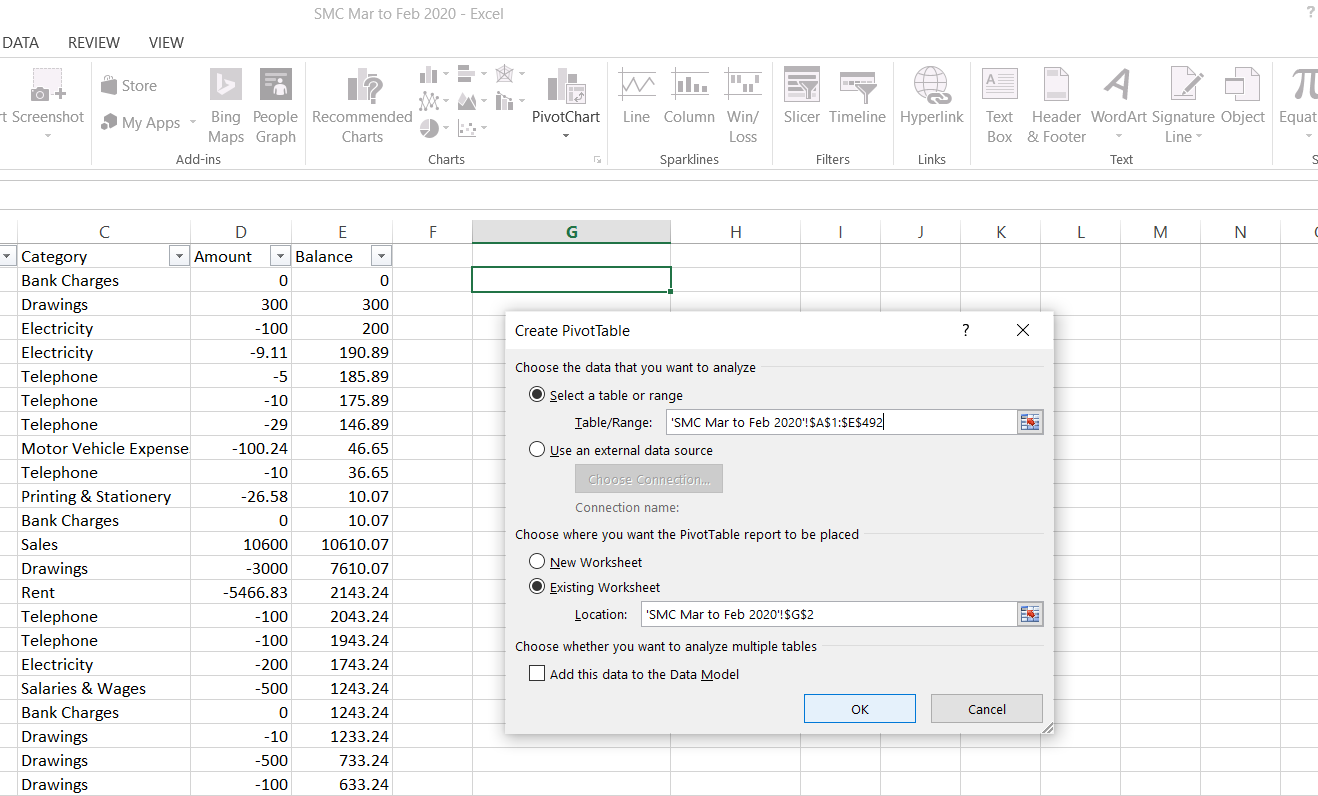Image resolution: width=1318 pixels, height=796 pixels.
Task: Click the PivotChart icon in ribbon
Action: 565,90
